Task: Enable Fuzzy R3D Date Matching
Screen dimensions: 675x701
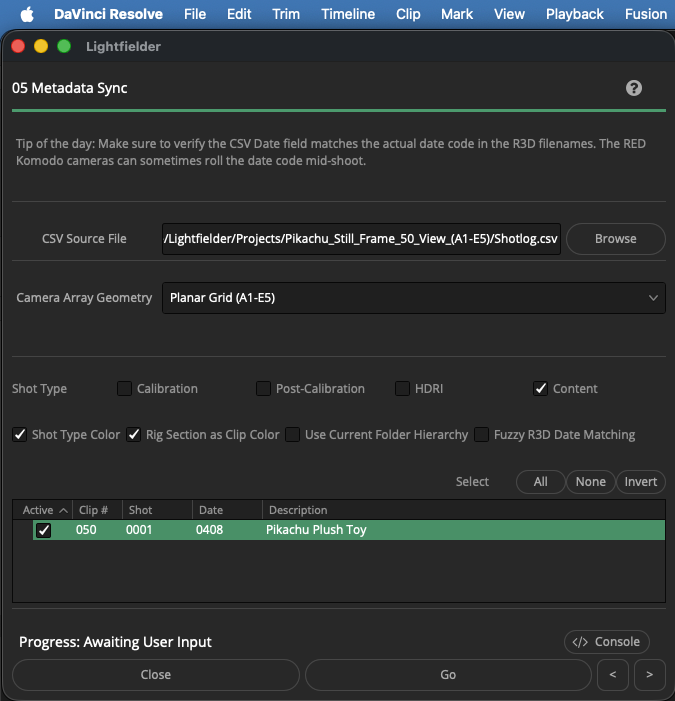Action: (x=481, y=435)
